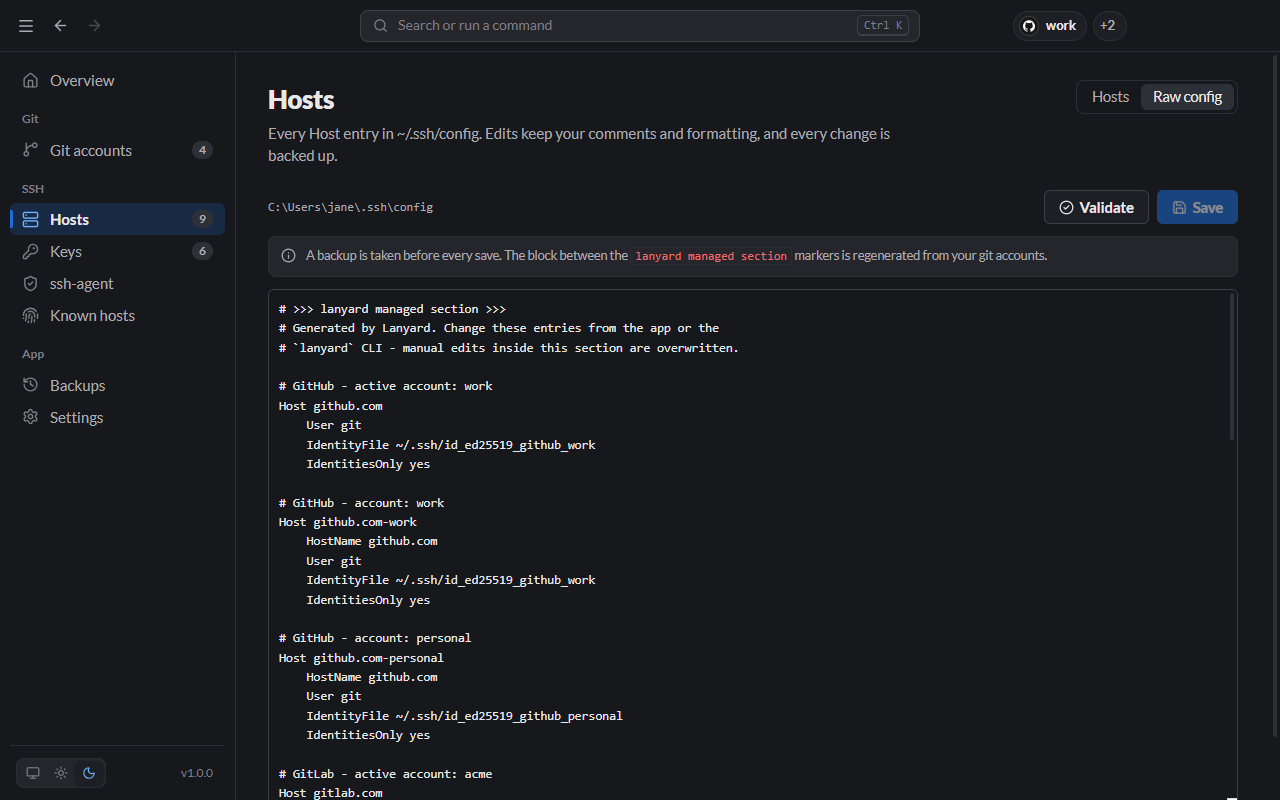Click the line '# GitLab - active account: acme'
1280x800 pixels.
click(385, 774)
